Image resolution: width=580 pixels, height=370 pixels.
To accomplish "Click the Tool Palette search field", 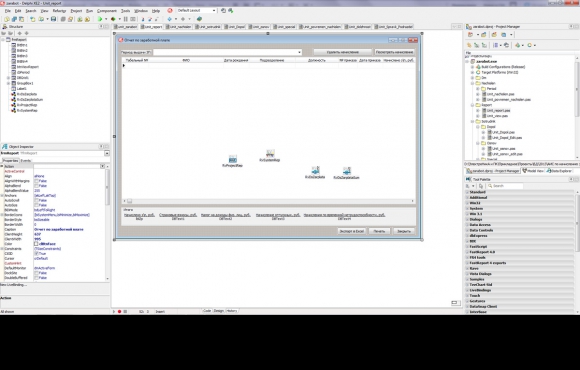I will point(505,186).
